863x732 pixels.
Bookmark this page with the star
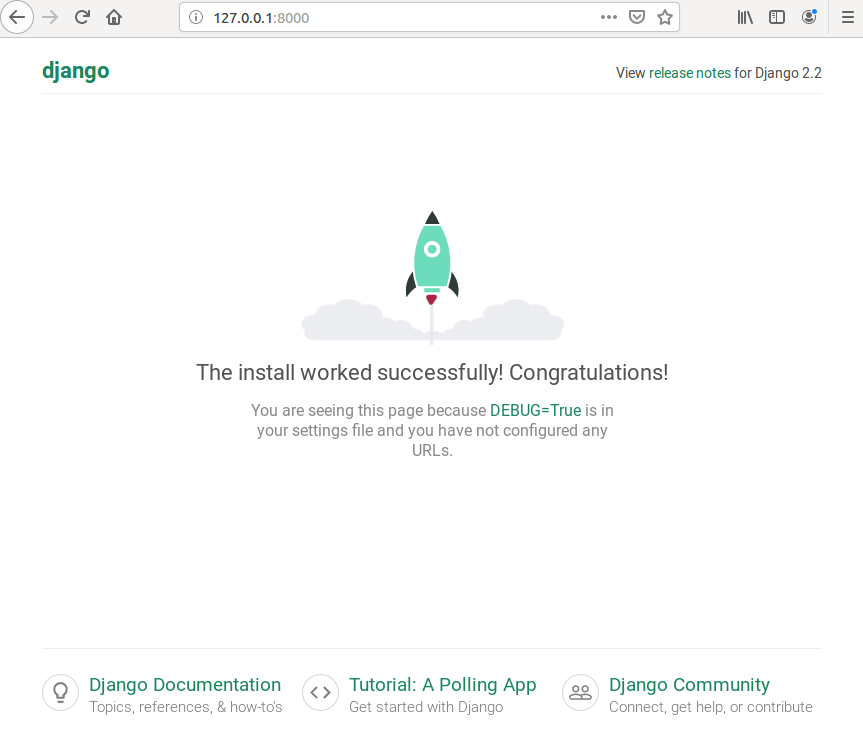pyautogui.click(x=665, y=17)
